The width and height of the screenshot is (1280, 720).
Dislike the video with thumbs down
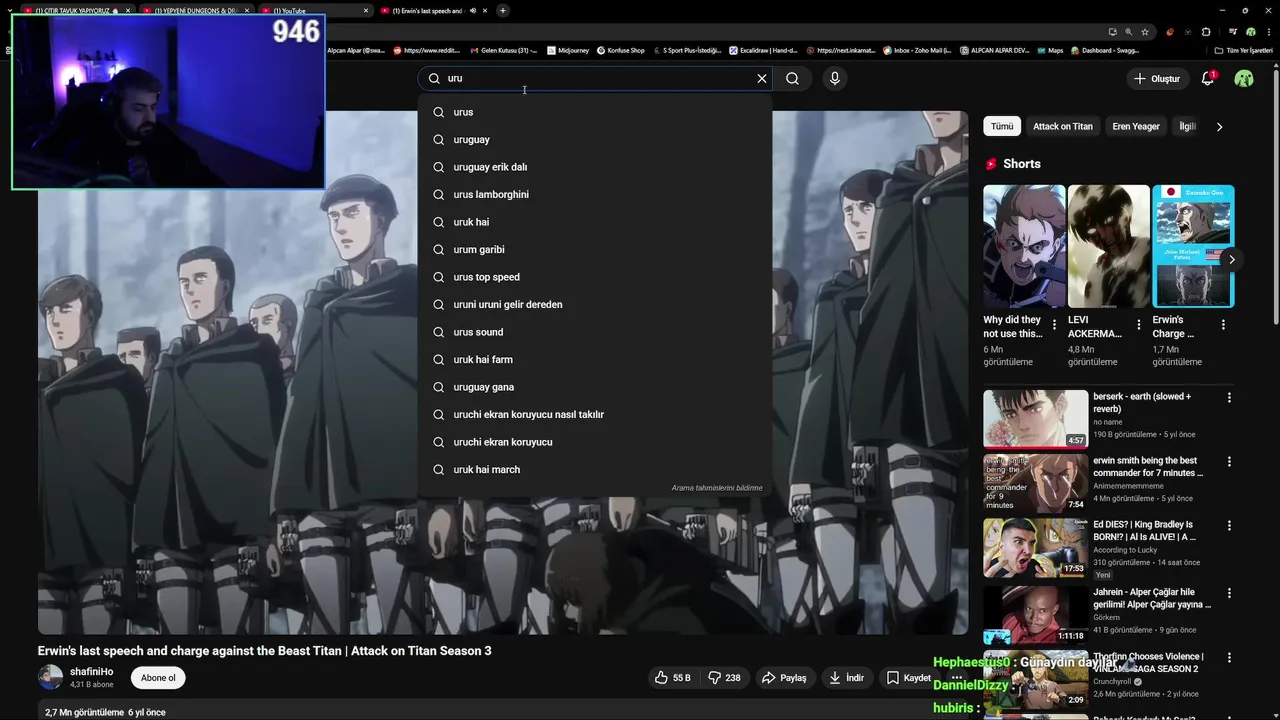coord(726,678)
